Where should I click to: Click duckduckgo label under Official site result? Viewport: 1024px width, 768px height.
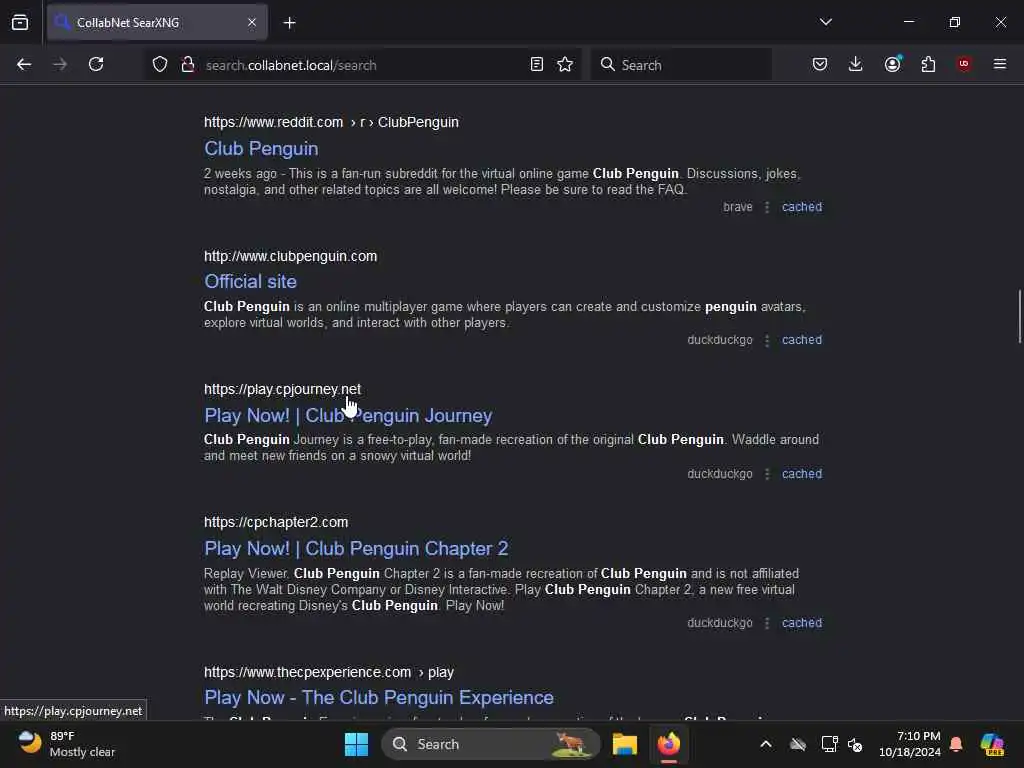click(x=720, y=340)
